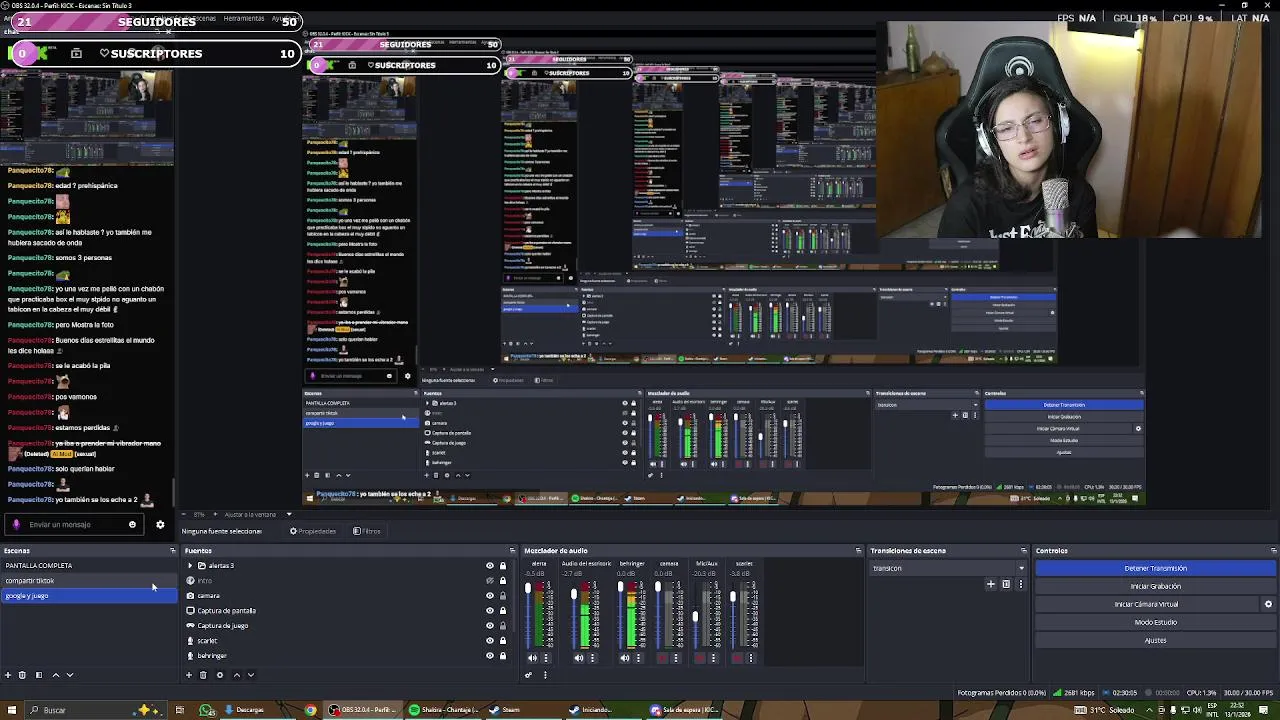
Task: Mute Audio del escritorio channel
Action: (x=578, y=658)
